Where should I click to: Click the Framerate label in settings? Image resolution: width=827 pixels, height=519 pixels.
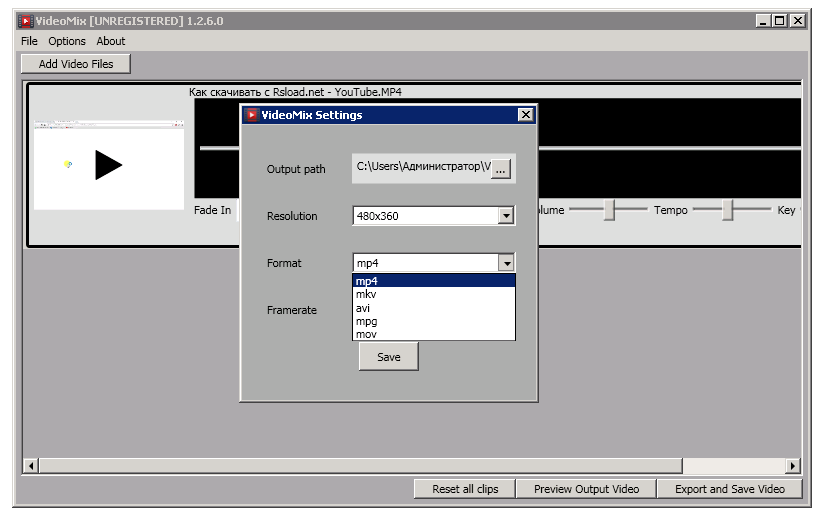point(292,310)
